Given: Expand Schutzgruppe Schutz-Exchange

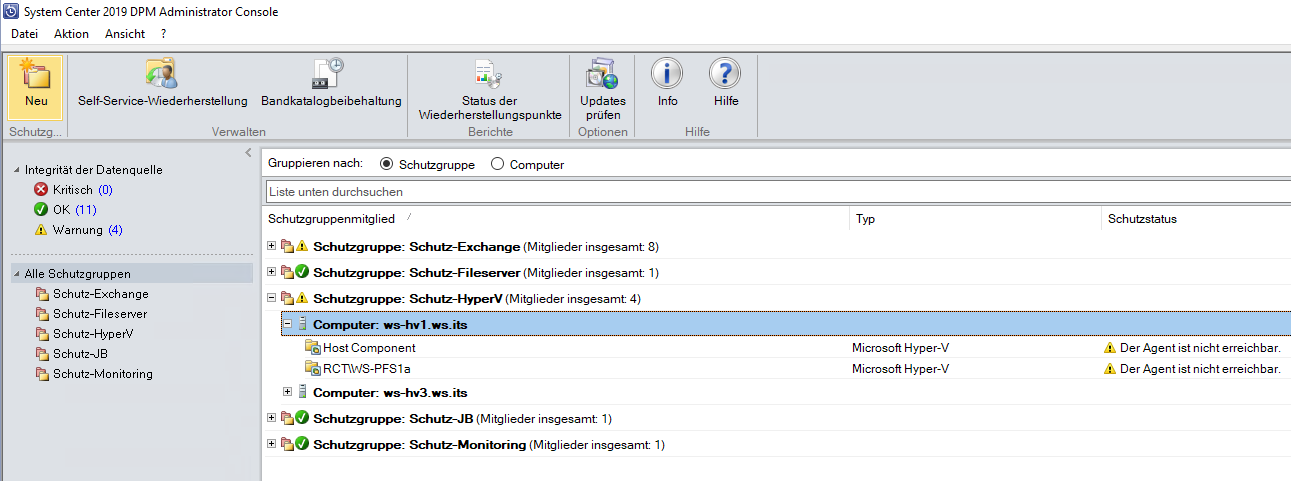Looking at the screenshot, I should [x=272, y=246].
